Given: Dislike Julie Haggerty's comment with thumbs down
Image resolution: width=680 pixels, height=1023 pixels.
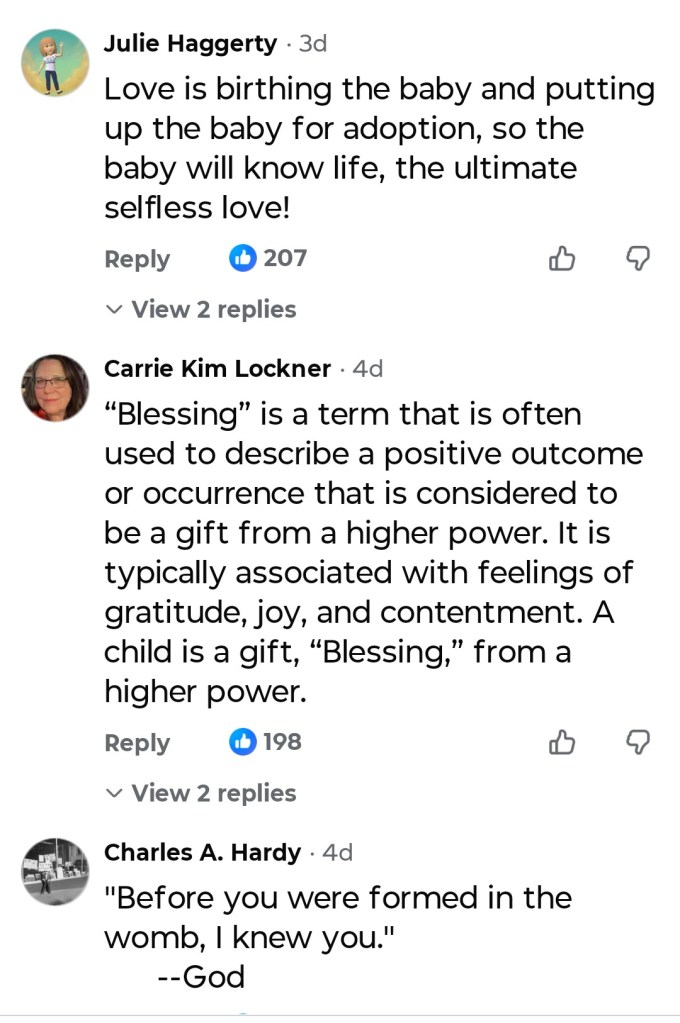Looking at the screenshot, I should click(x=638, y=259).
